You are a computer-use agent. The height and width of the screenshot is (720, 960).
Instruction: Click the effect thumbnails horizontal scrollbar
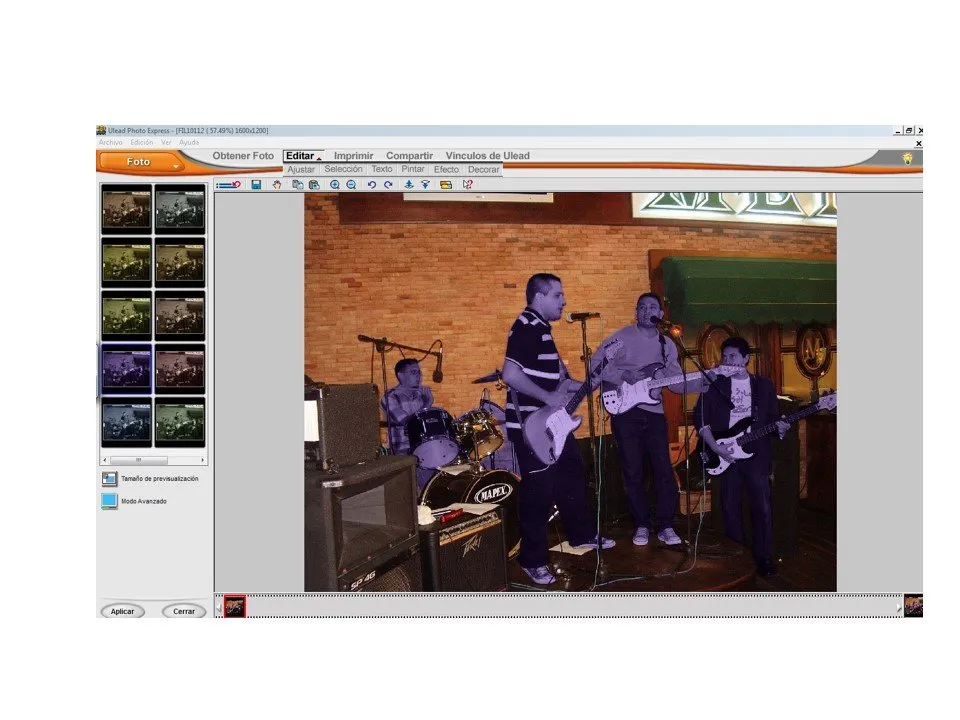[x=153, y=460]
